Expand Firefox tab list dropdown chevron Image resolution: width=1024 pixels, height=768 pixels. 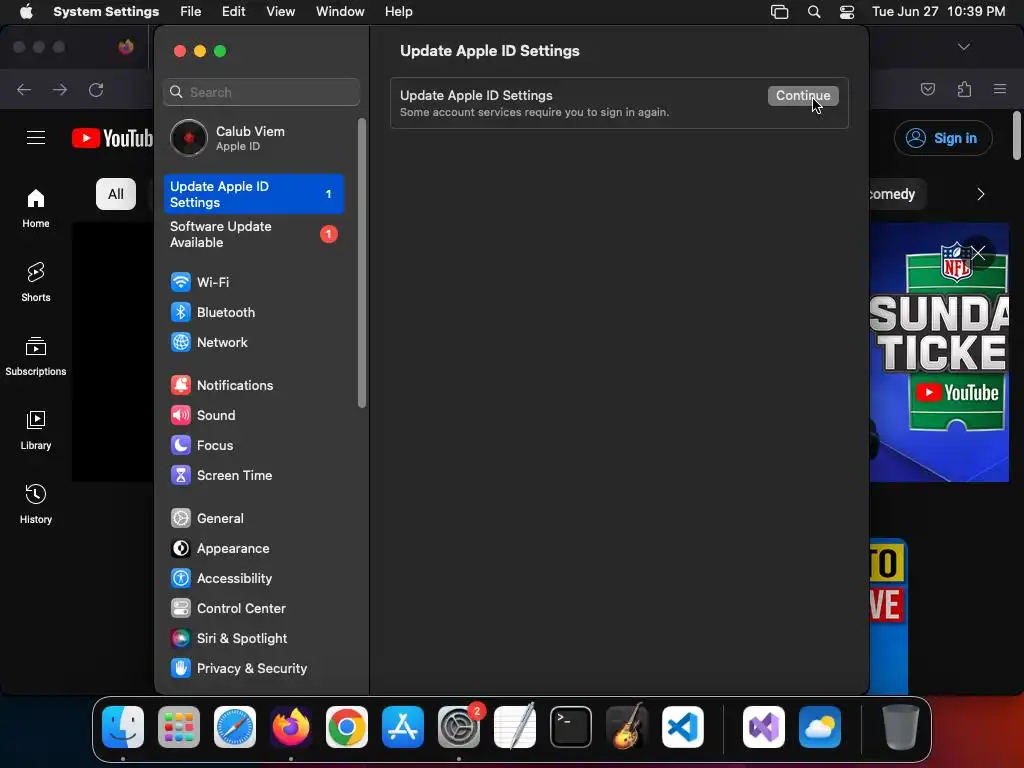[x=963, y=47]
